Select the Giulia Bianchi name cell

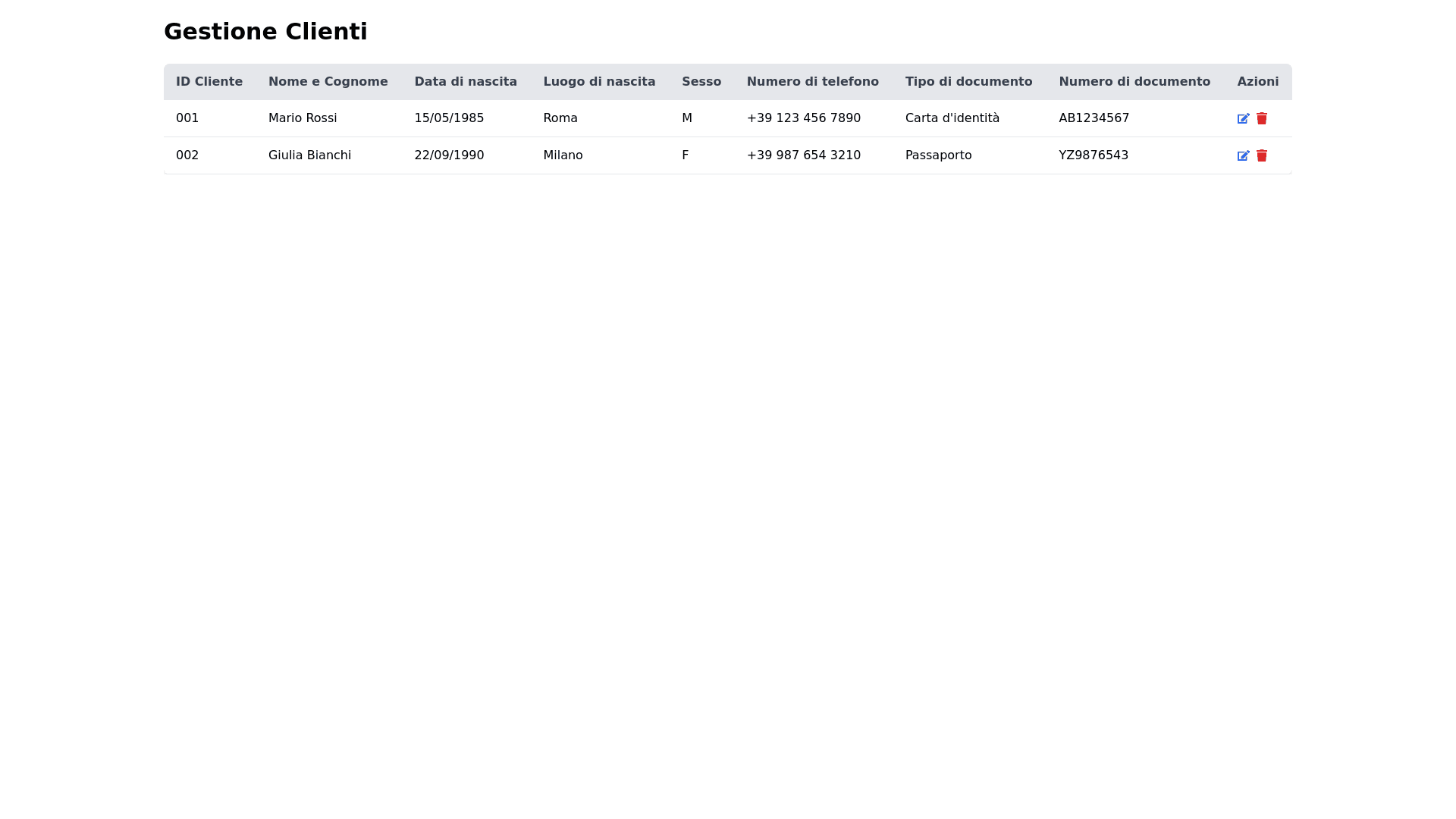[x=309, y=155]
